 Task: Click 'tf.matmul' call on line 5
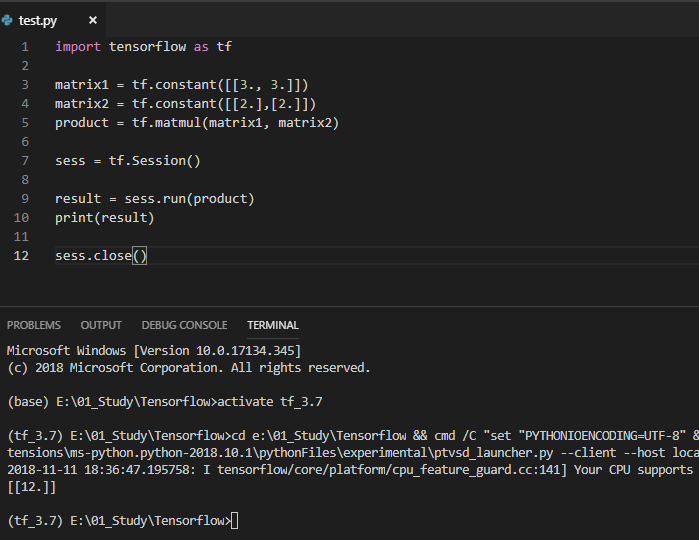pos(167,123)
